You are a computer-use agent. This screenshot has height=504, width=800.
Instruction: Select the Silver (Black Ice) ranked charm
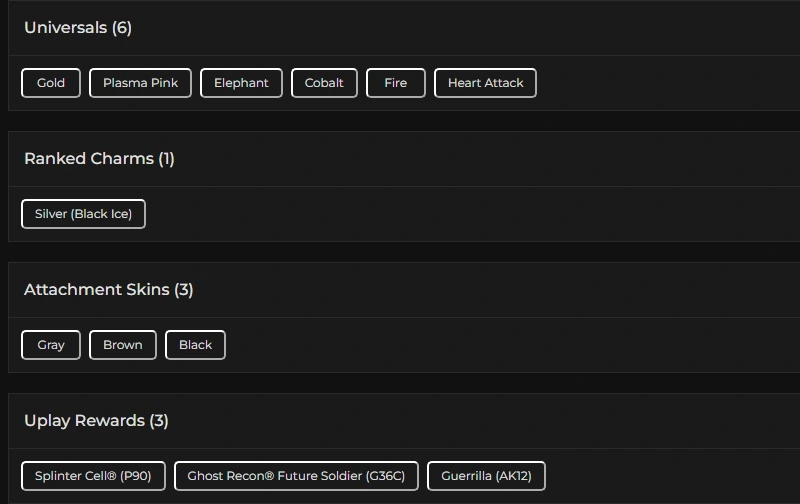[83, 214]
